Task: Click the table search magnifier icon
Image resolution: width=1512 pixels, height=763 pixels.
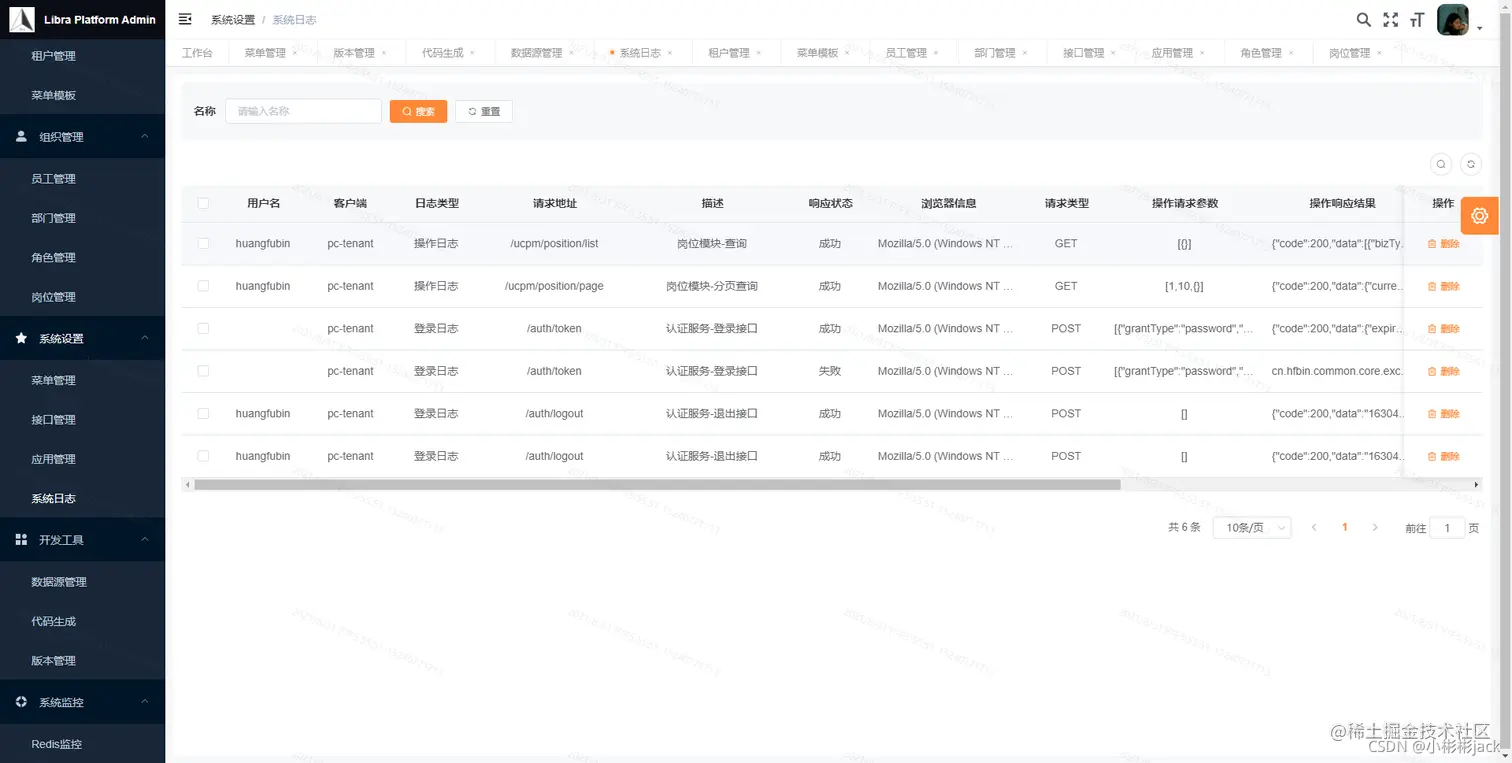Action: [x=1440, y=163]
